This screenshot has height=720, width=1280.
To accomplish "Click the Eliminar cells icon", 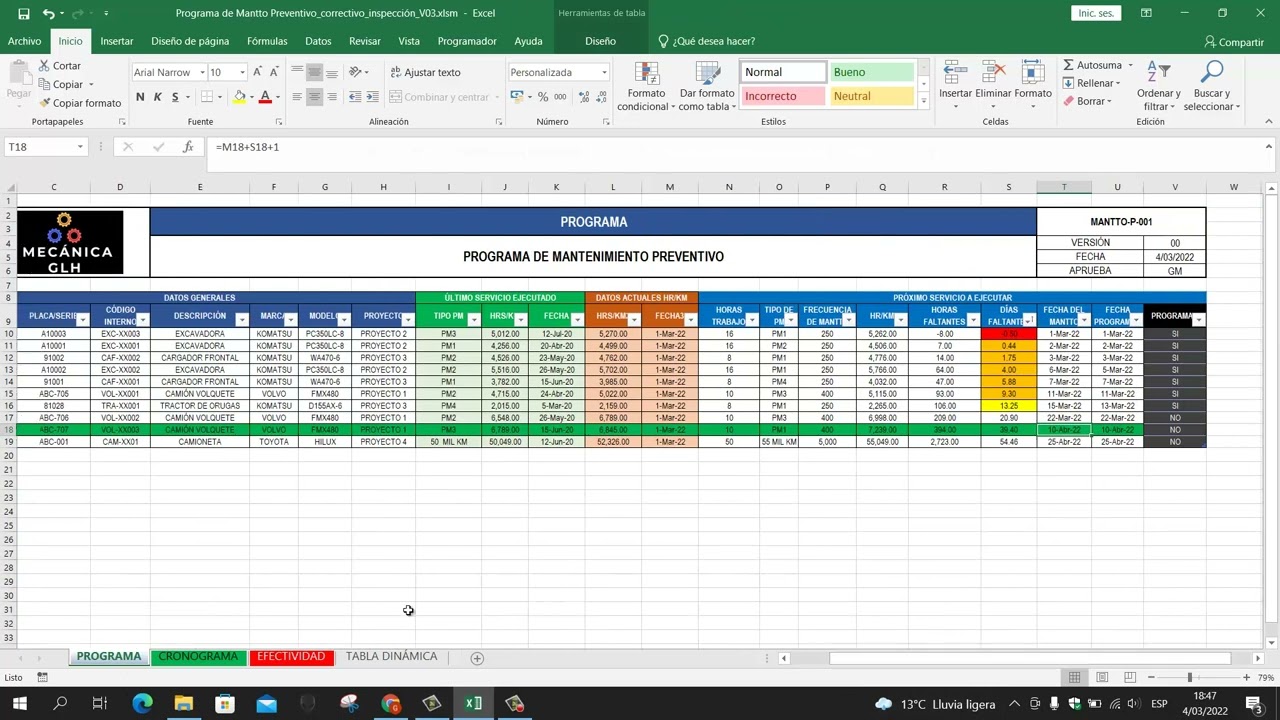I will [993, 73].
